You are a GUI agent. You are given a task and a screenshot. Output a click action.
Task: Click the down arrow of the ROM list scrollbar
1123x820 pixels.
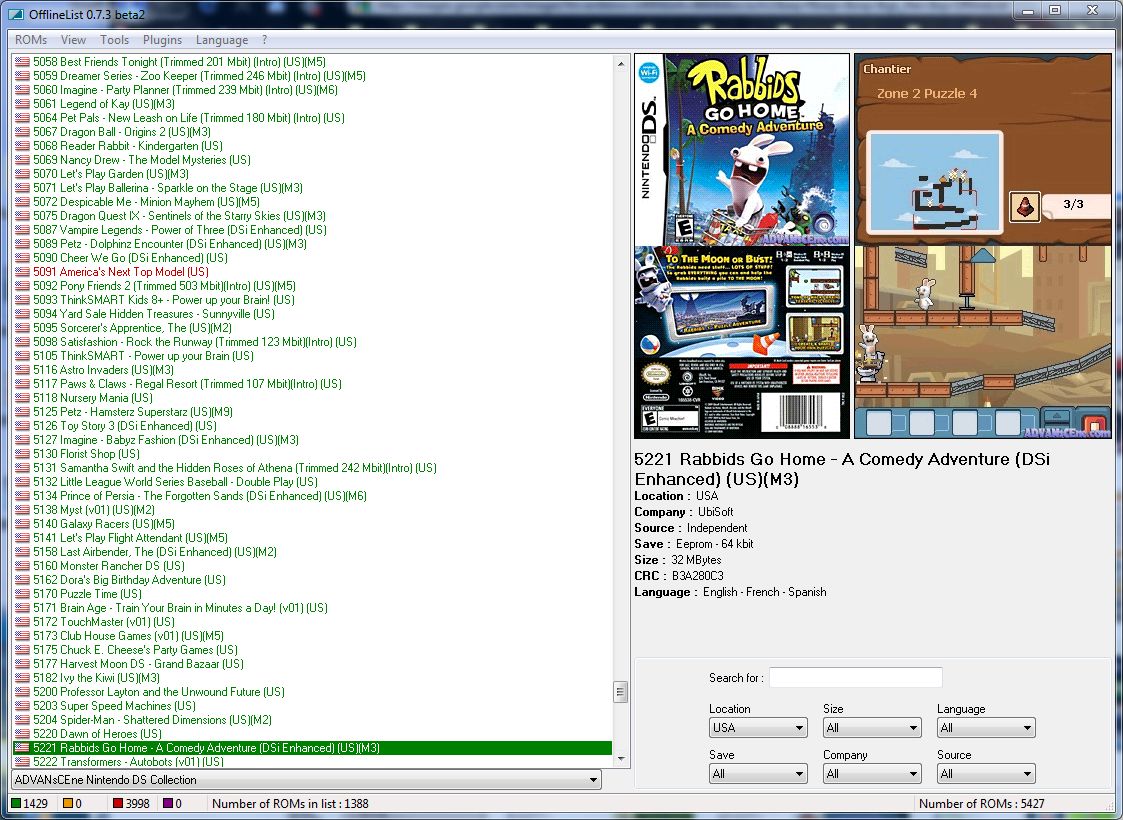tap(621, 757)
